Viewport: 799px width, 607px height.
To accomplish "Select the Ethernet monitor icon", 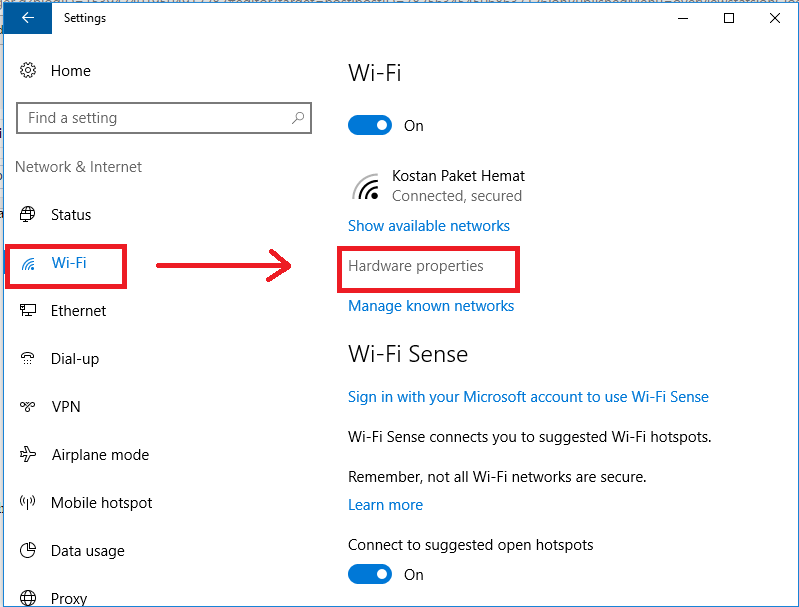I will pyautogui.click(x=28, y=311).
